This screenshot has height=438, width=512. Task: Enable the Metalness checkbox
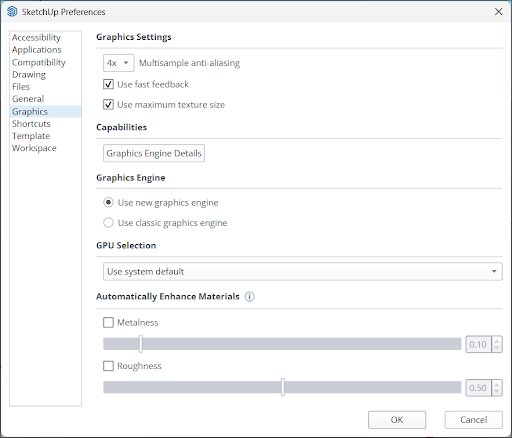click(x=108, y=322)
